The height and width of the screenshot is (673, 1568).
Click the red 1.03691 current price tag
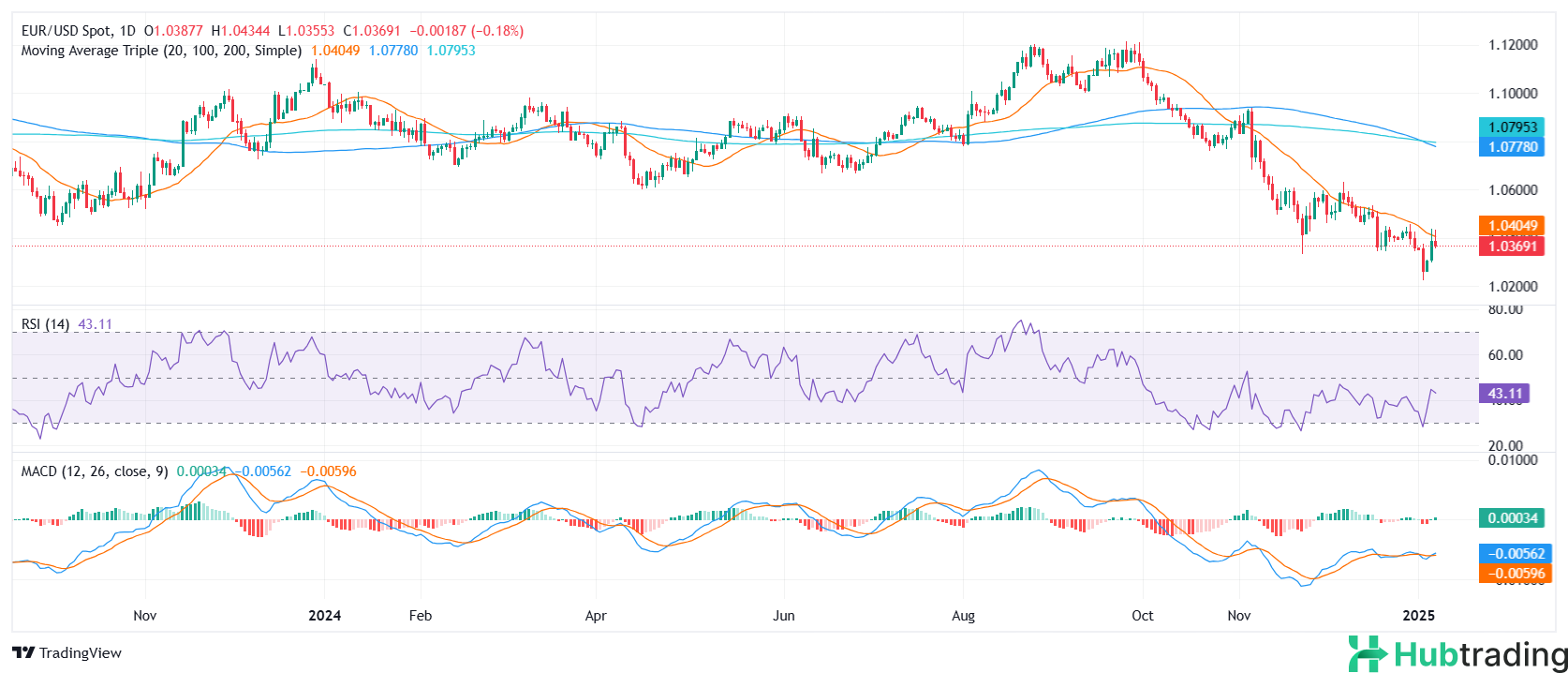tap(1512, 247)
